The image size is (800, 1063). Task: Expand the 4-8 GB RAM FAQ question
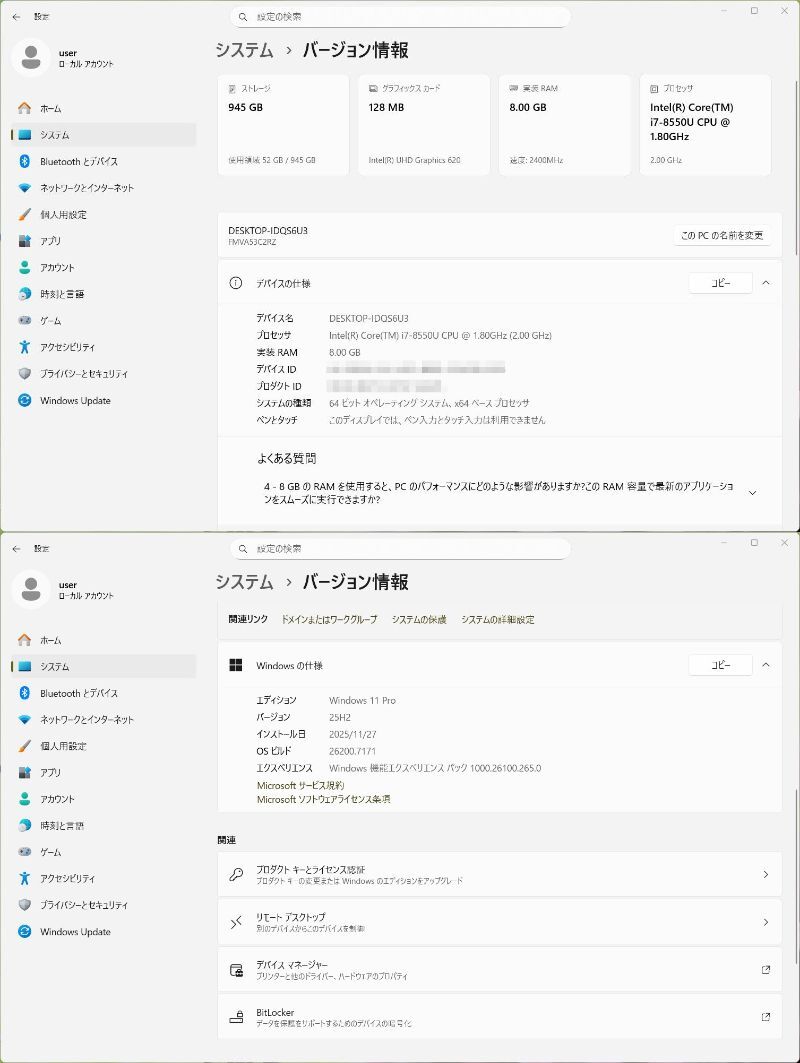(x=752, y=493)
